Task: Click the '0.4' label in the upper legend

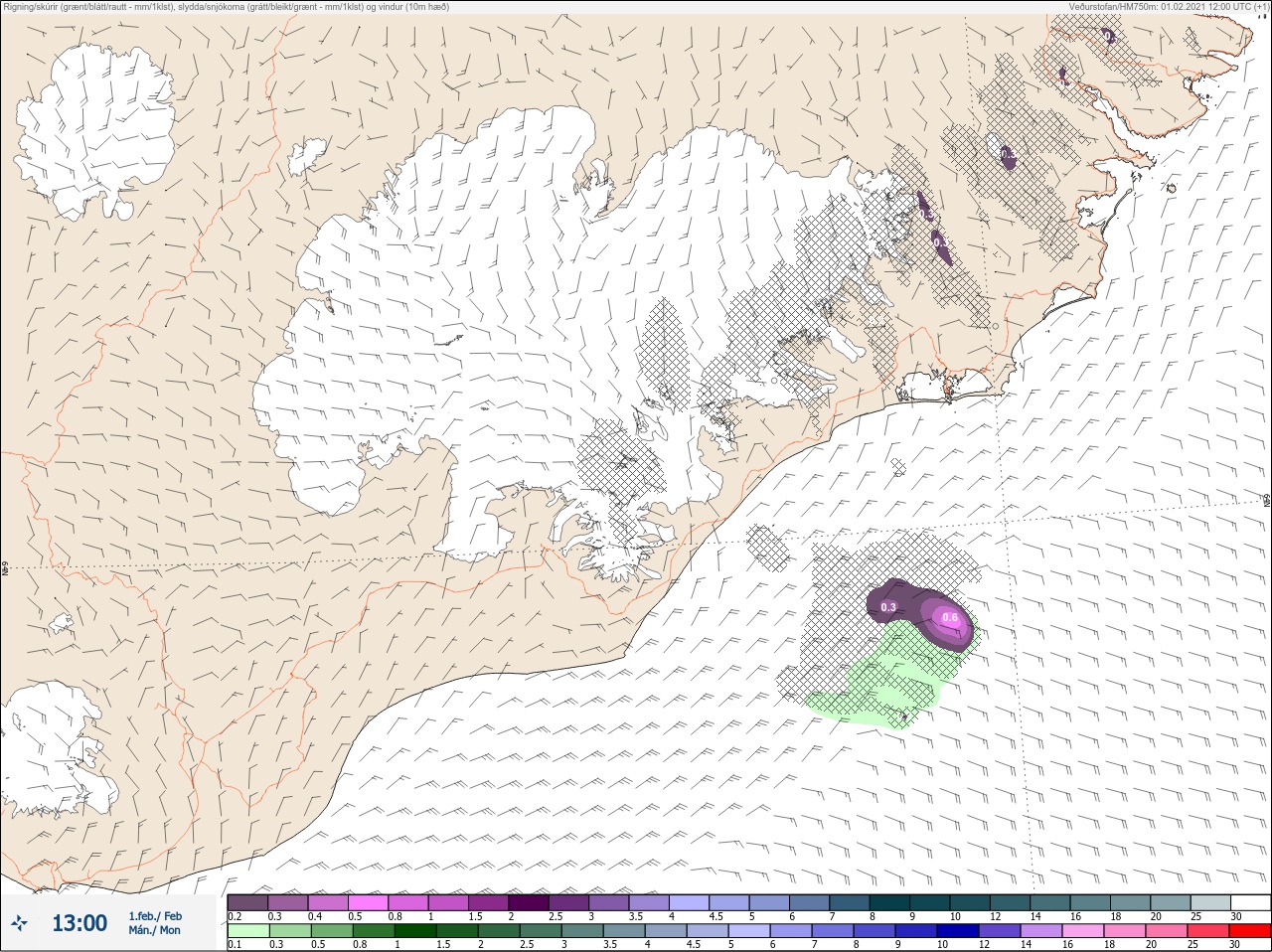Action: click(315, 916)
